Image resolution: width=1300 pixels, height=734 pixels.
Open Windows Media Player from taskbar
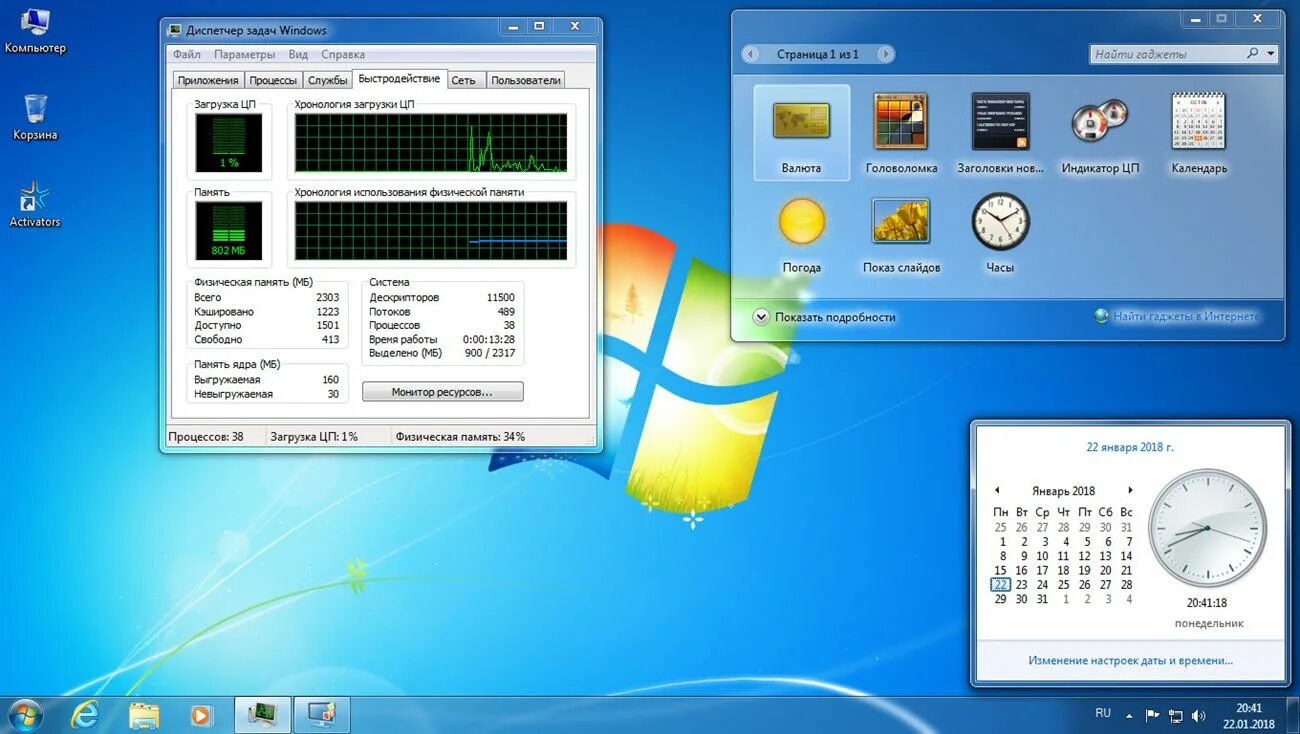(x=201, y=714)
